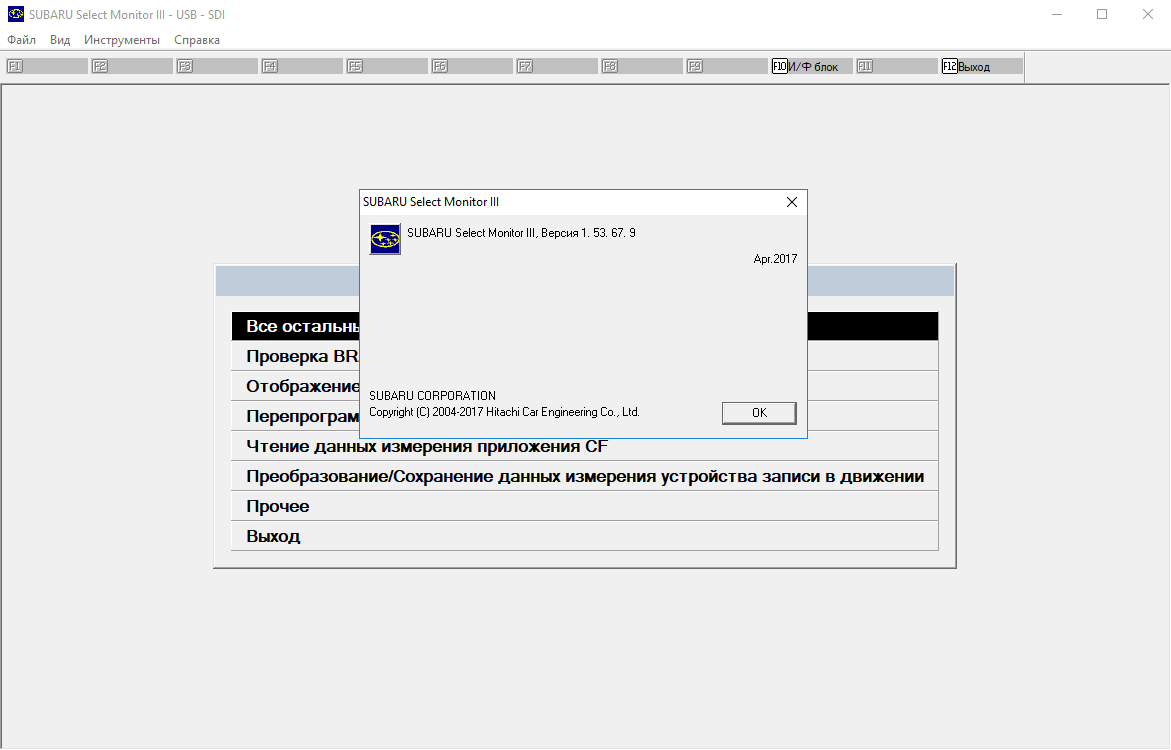Click the F3 function key button
Image resolution: width=1171 pixels, height=750 pixels.
217,66
